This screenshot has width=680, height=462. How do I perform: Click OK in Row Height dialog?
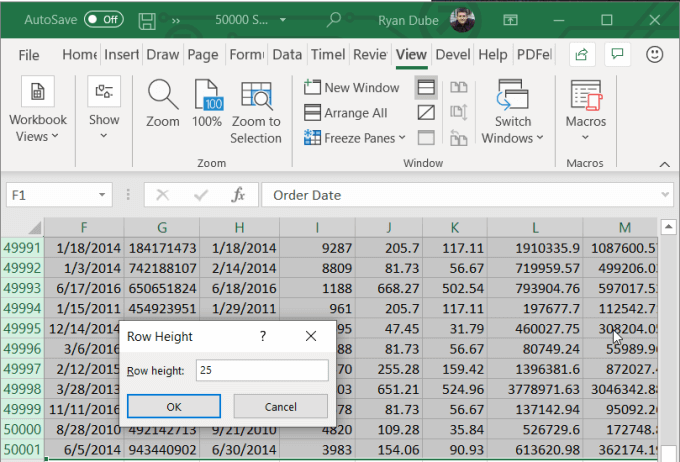pyautogui.click(x=173, y=406)
